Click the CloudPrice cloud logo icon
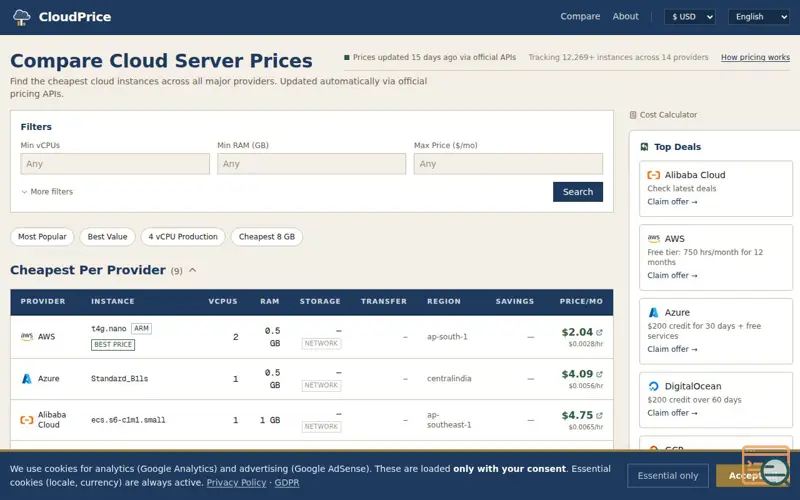The width and height of the screenshot is (800, 500). [x=21, y=17]
